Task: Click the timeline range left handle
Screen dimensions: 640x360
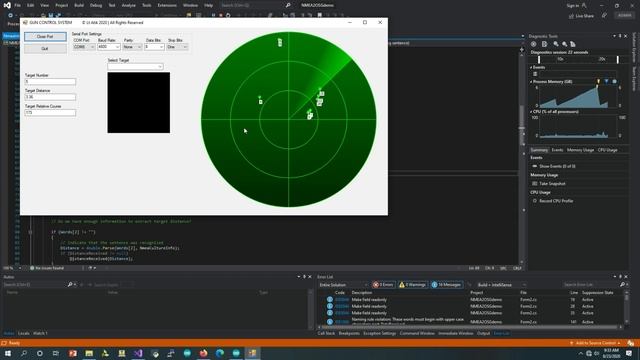Action: 539,60
